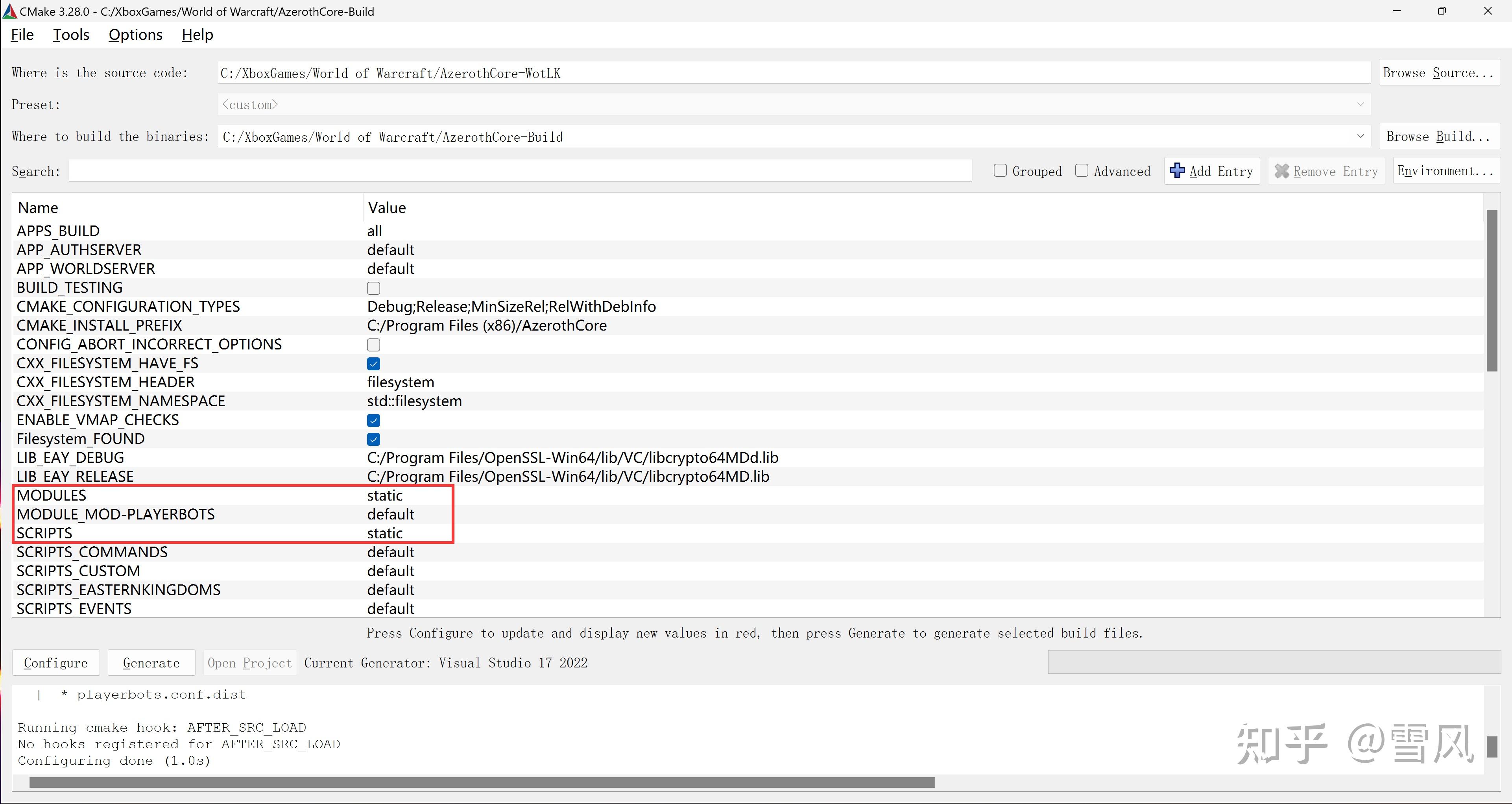Click the blue plus Add Entry icon
Image resolution: width=1512 pixels, height=804 pixels.
tap(1177, 170)
